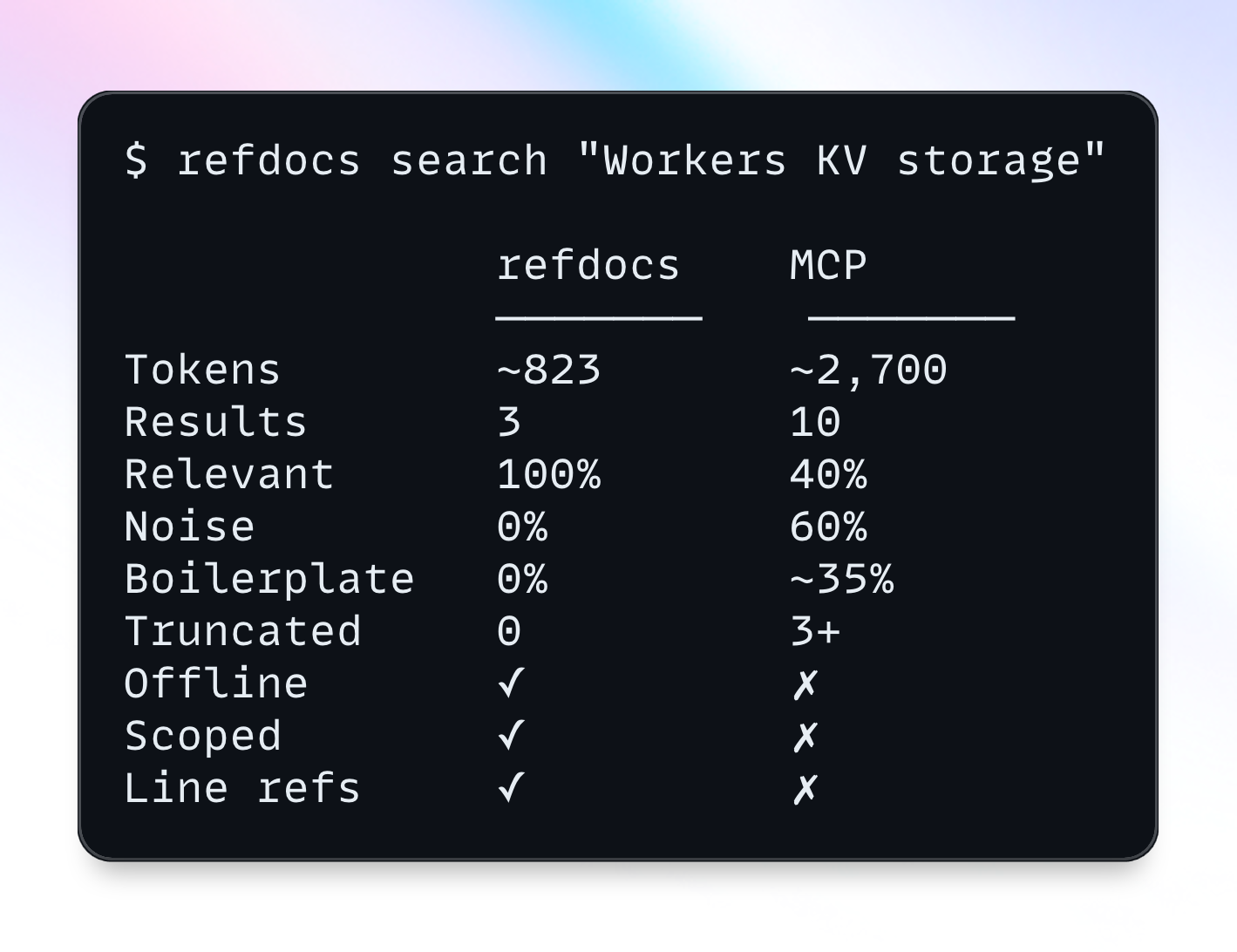Click the Boilerplate row label
Viewport: 1237px width, 952px height.
(x=269, y=580)
